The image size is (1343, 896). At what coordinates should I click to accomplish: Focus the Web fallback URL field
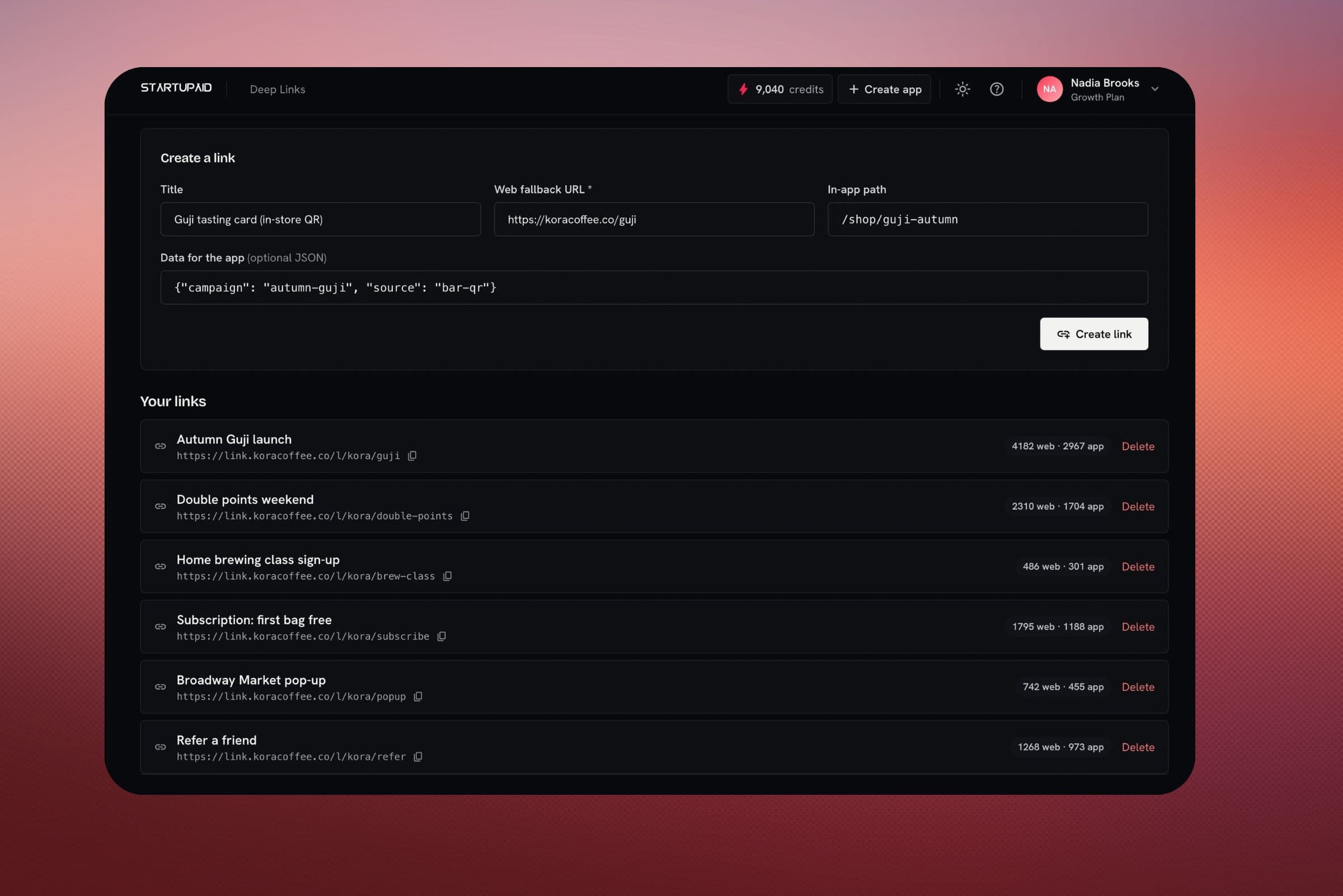pyautogui.click(x=654, y=219)
